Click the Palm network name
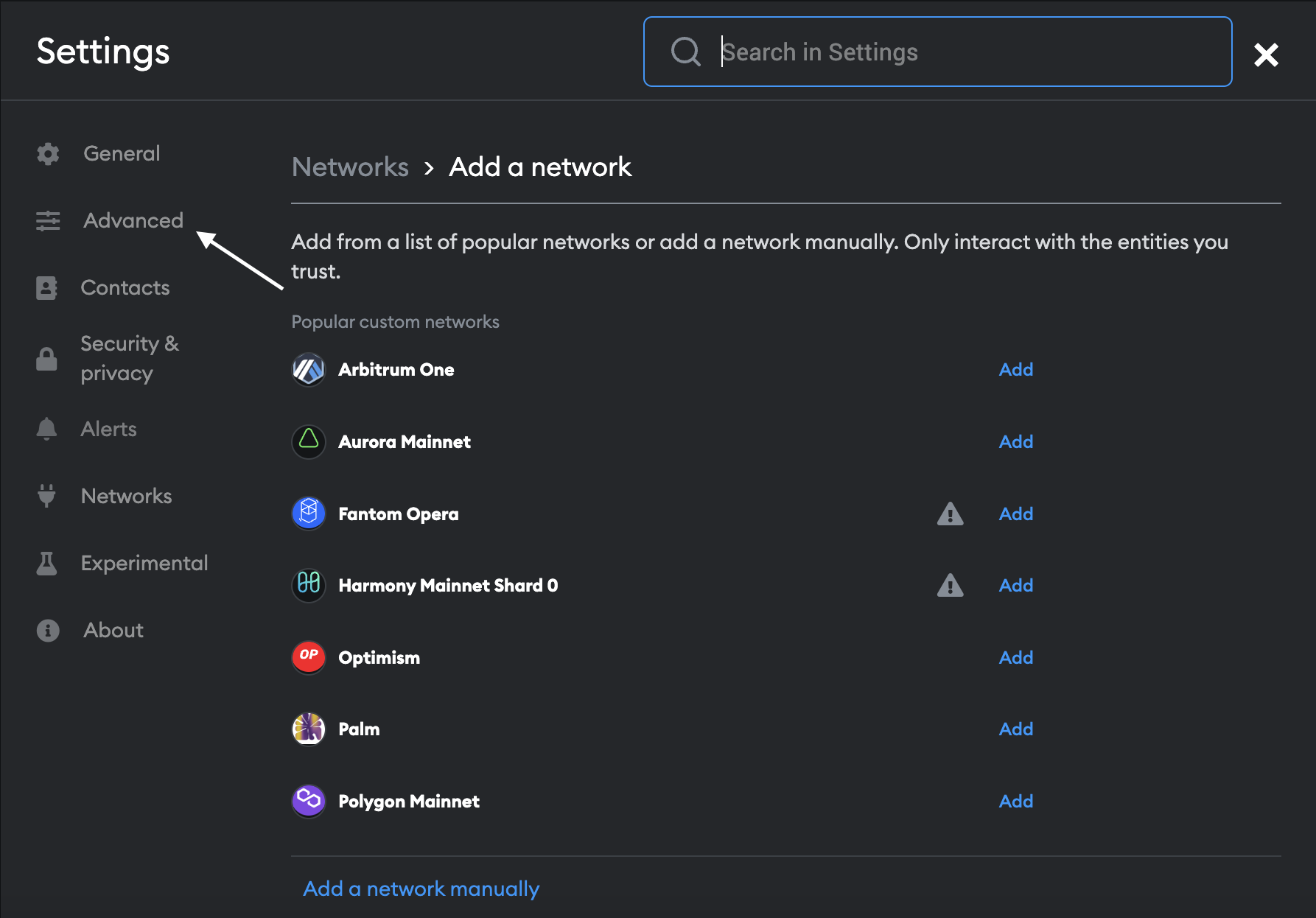 click(359, 729)
